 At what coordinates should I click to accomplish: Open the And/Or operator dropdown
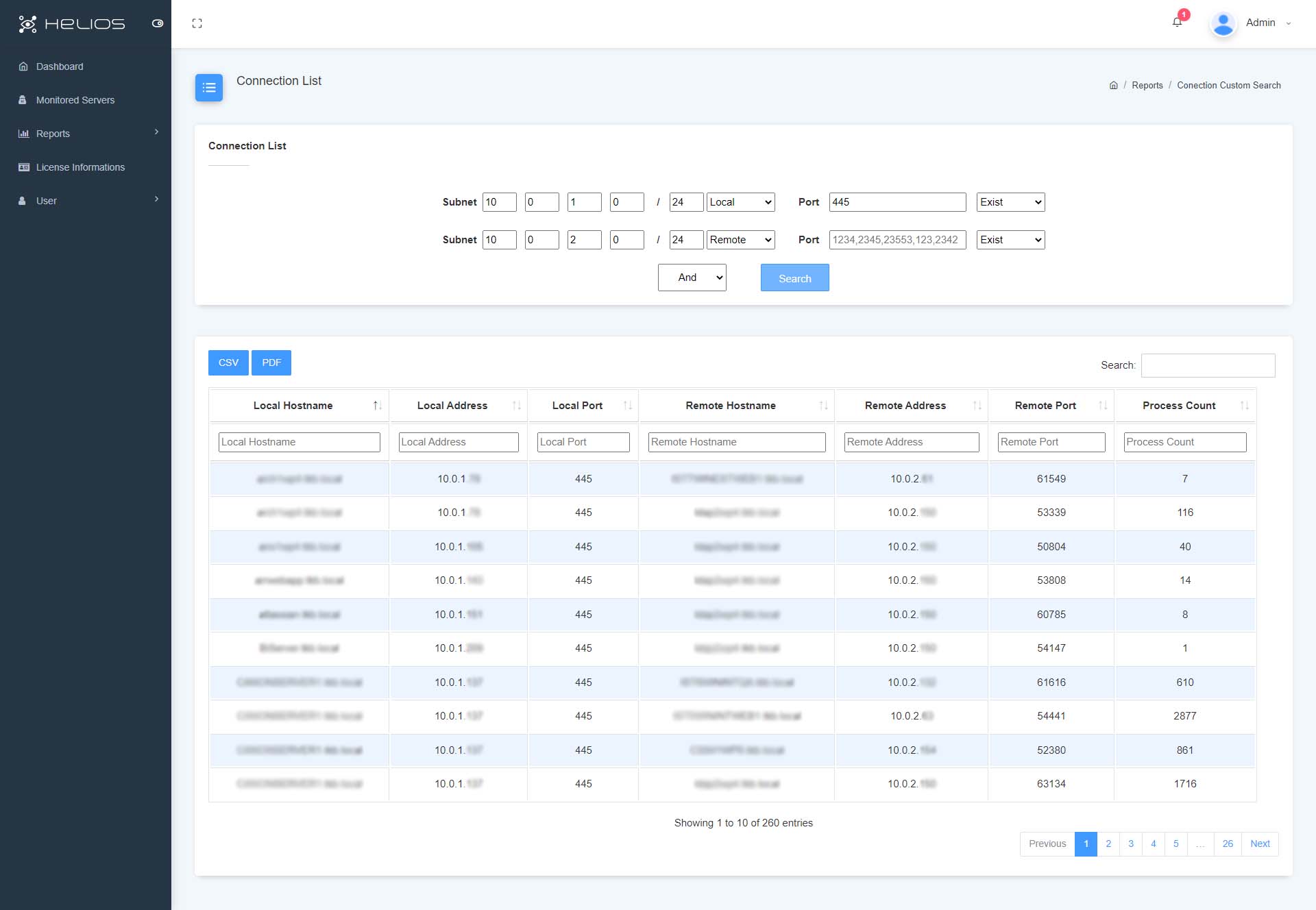point(692,277)
